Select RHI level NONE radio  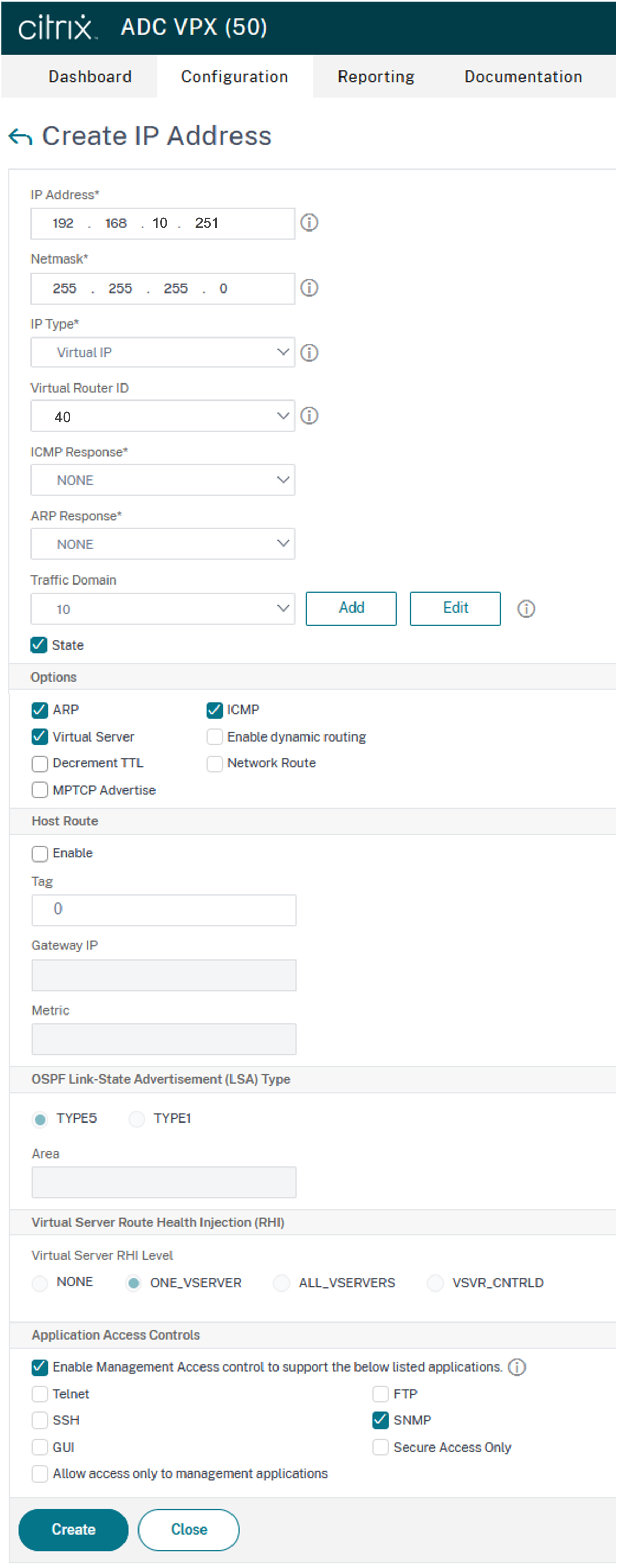pyautogui.click(x=40, y=1283)
